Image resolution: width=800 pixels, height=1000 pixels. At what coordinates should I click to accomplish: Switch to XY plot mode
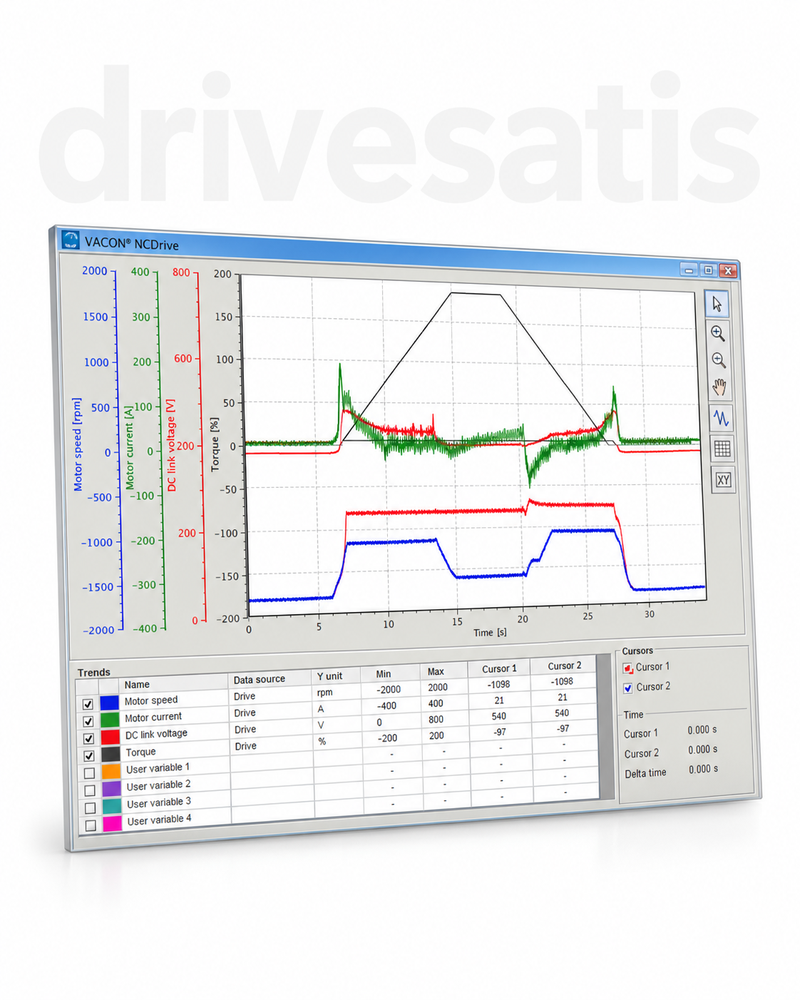(723, 480)
